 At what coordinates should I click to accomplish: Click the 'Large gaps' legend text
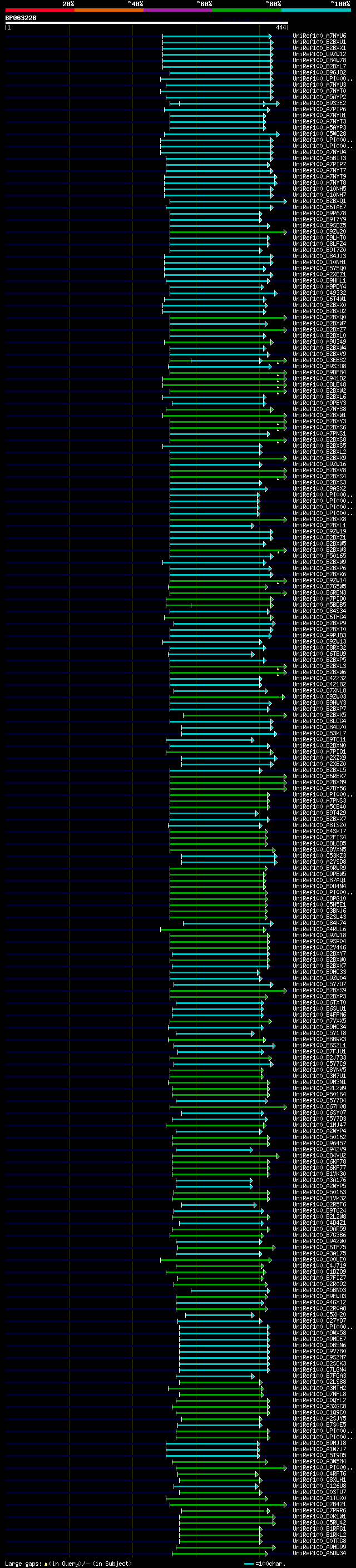(24, 1563)
